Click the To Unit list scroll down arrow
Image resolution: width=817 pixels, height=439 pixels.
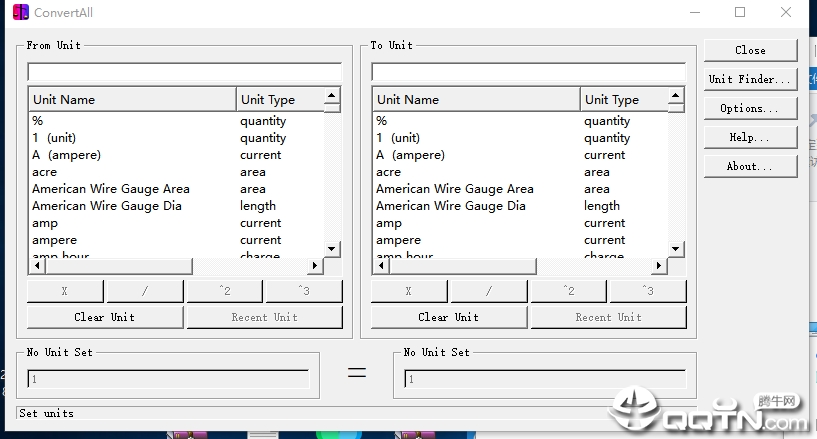[676, 249]
